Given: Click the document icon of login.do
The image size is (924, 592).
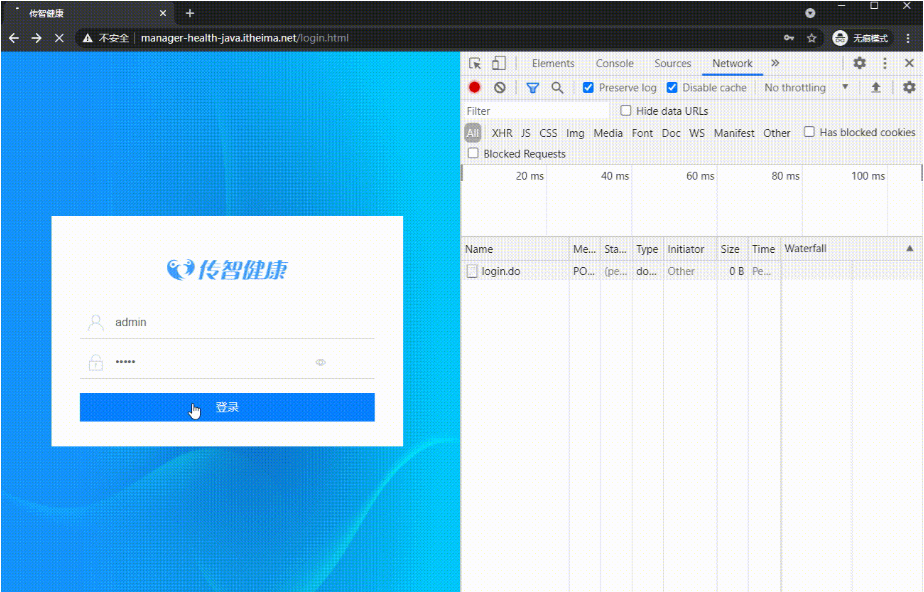Looking at the screenshot, I should click(x=471, y=271).
